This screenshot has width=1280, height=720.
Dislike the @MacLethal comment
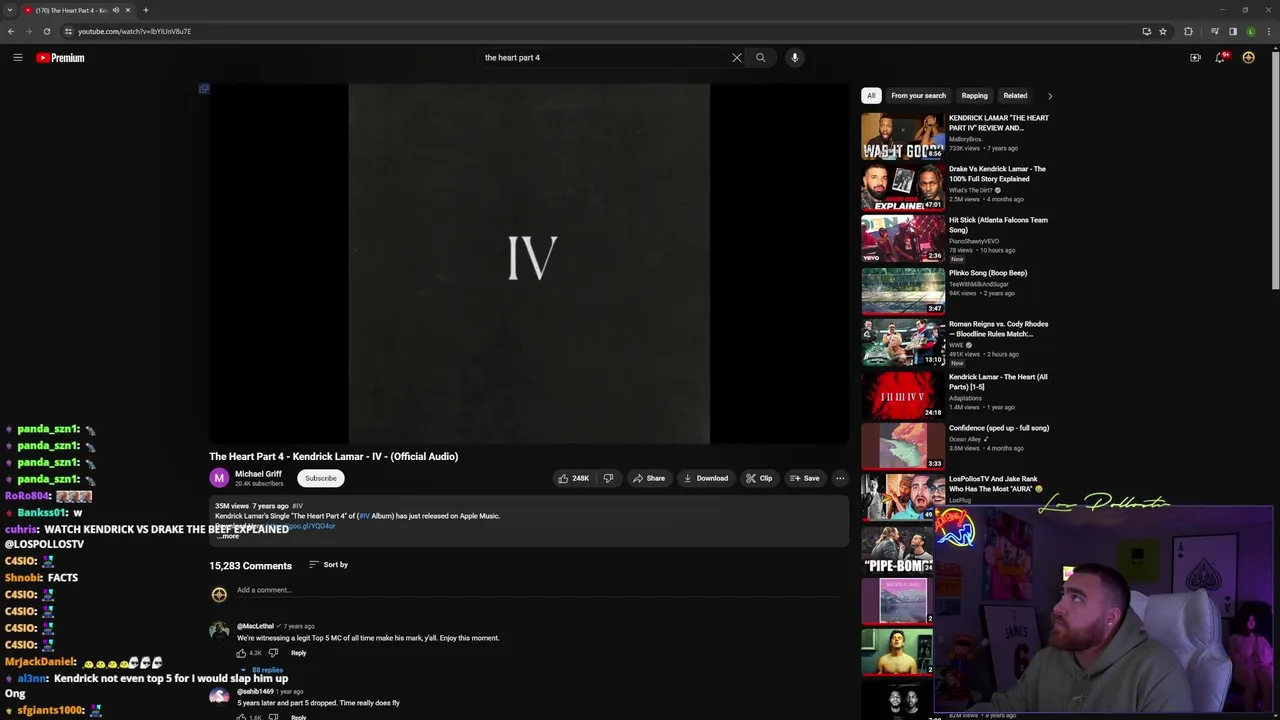point(273,653)
